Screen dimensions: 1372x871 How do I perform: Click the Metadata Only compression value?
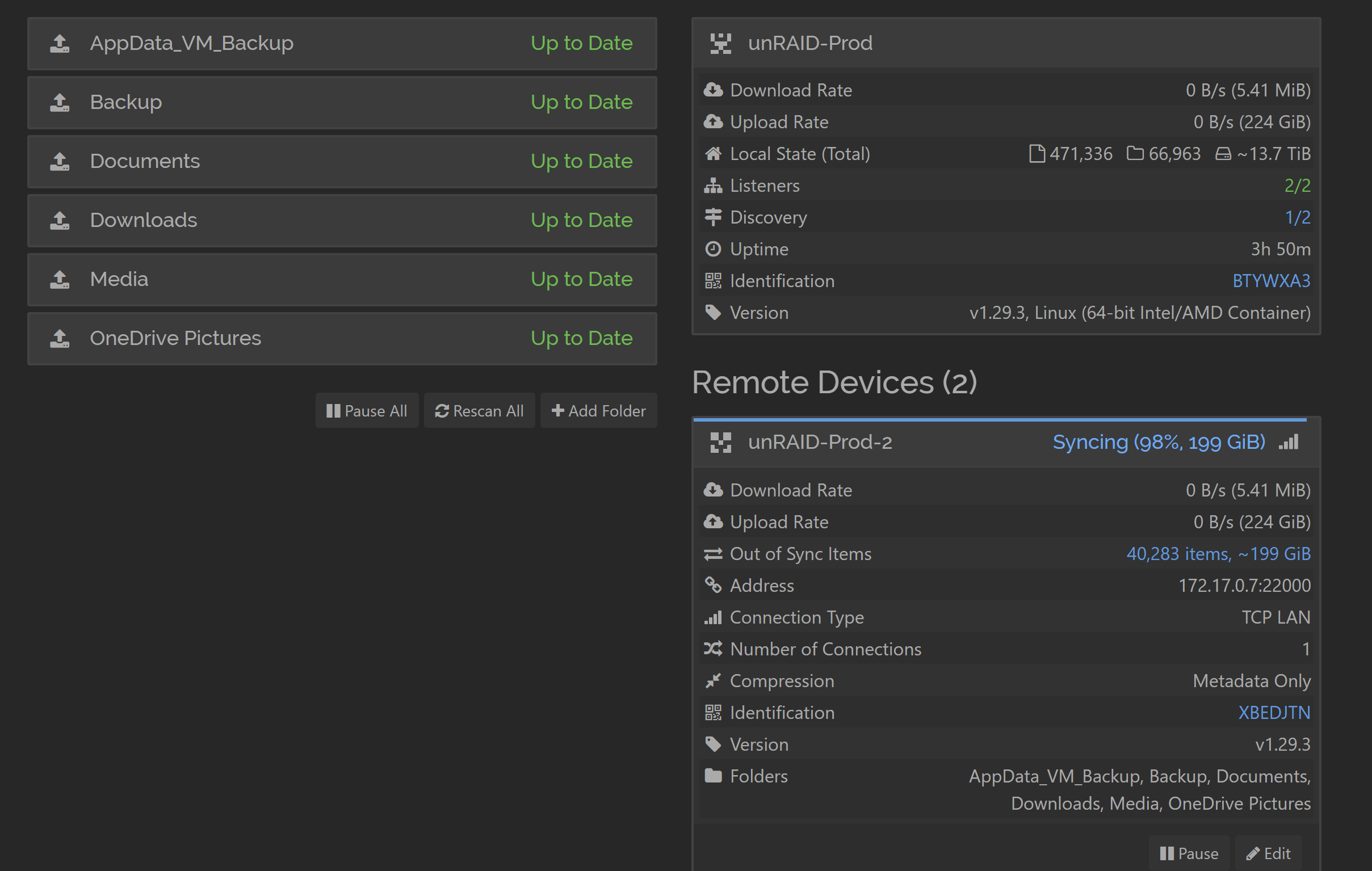pos(1252,681)
